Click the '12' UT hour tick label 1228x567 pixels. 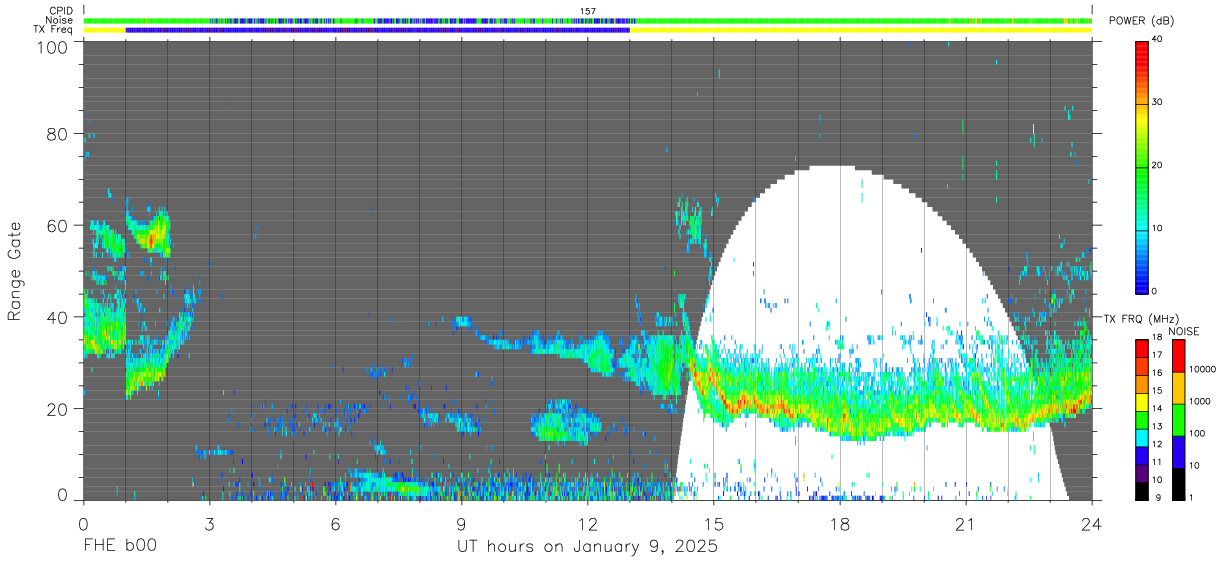(x=587, y=523)
